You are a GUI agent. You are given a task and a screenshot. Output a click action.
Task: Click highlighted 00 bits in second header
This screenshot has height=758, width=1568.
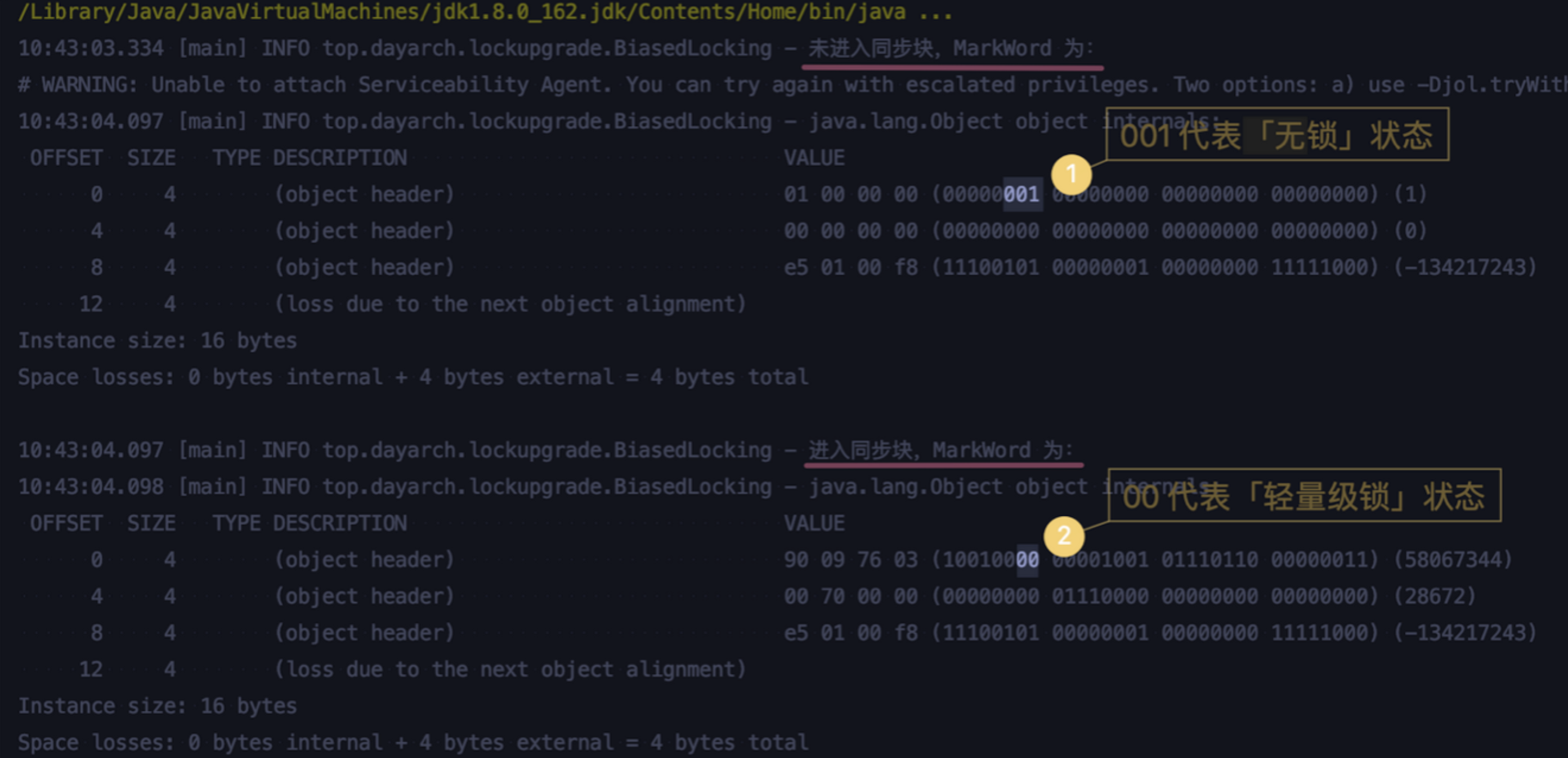click(x=1028, y=560)
